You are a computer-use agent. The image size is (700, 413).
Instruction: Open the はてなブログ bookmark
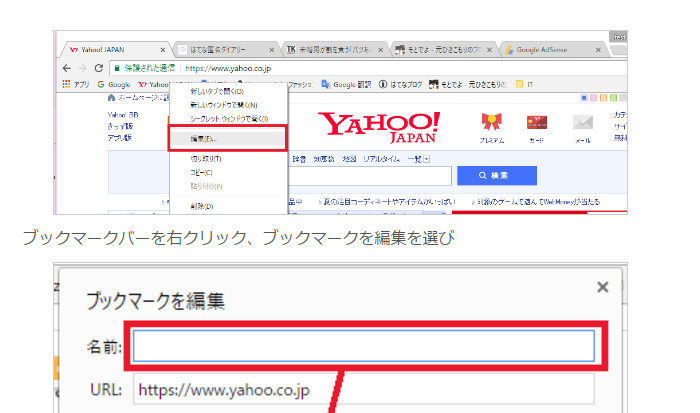(400, 84)
